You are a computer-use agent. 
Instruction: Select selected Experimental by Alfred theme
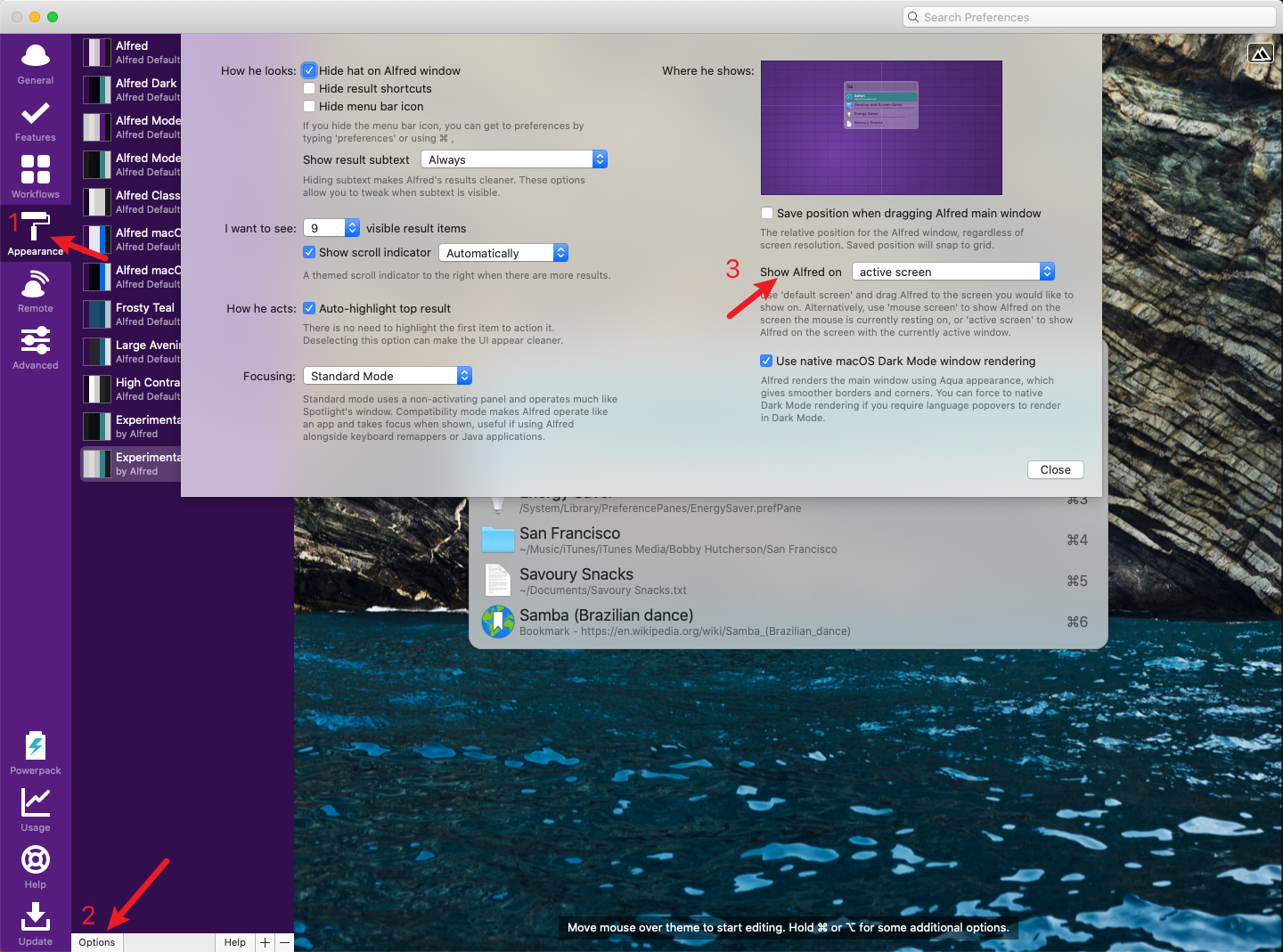click(131, 464)
